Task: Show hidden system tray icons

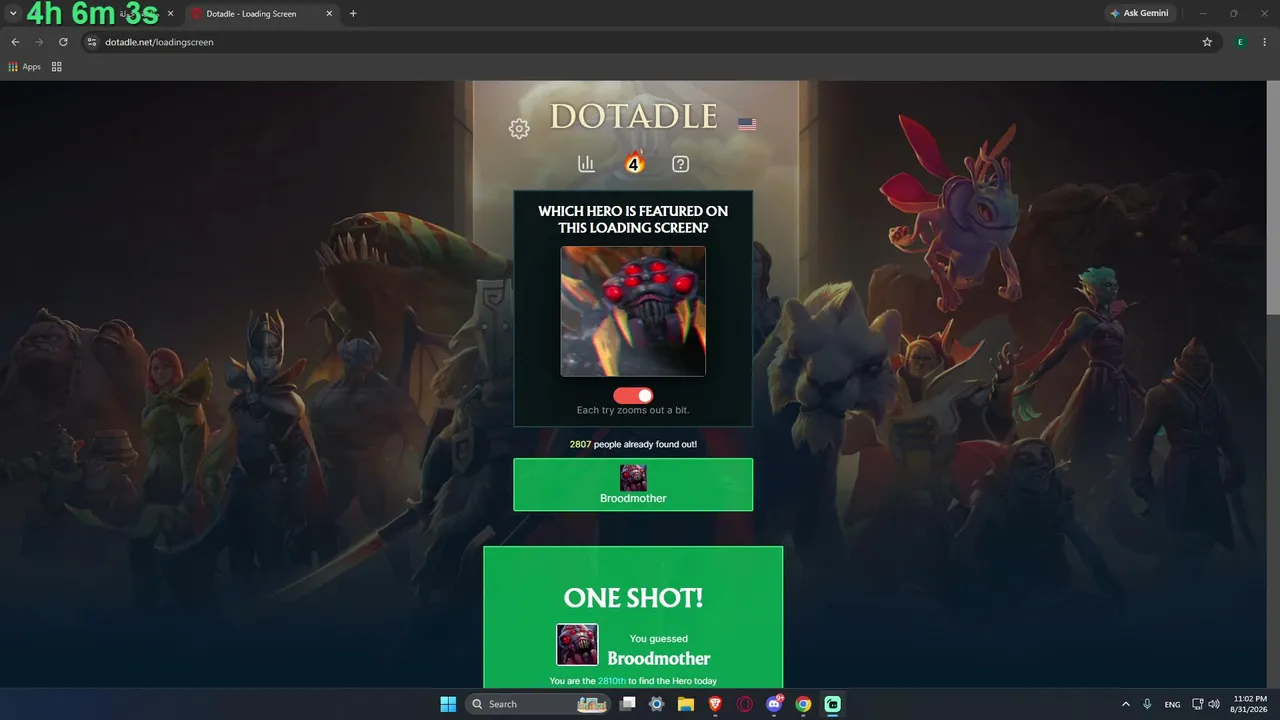Action: (1126, 704)
